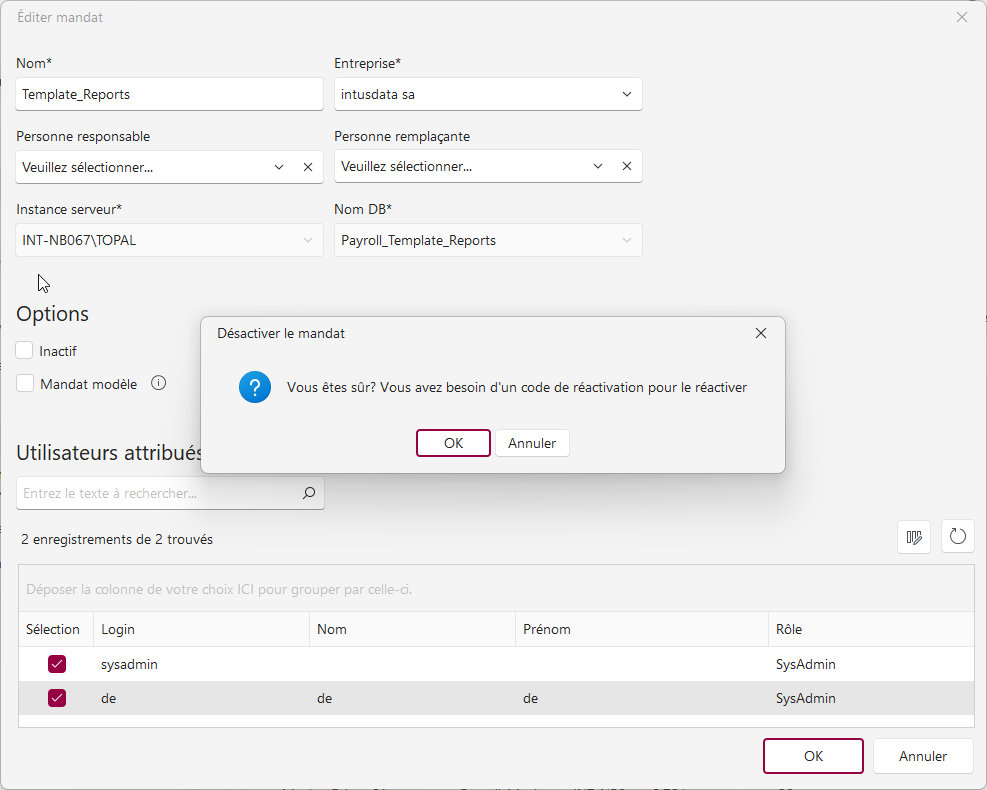Image resolution: width=987 pixels, height=790 pixels.
Task: Expand the Personne remplaçante dropdown
Action: (598, 167)
